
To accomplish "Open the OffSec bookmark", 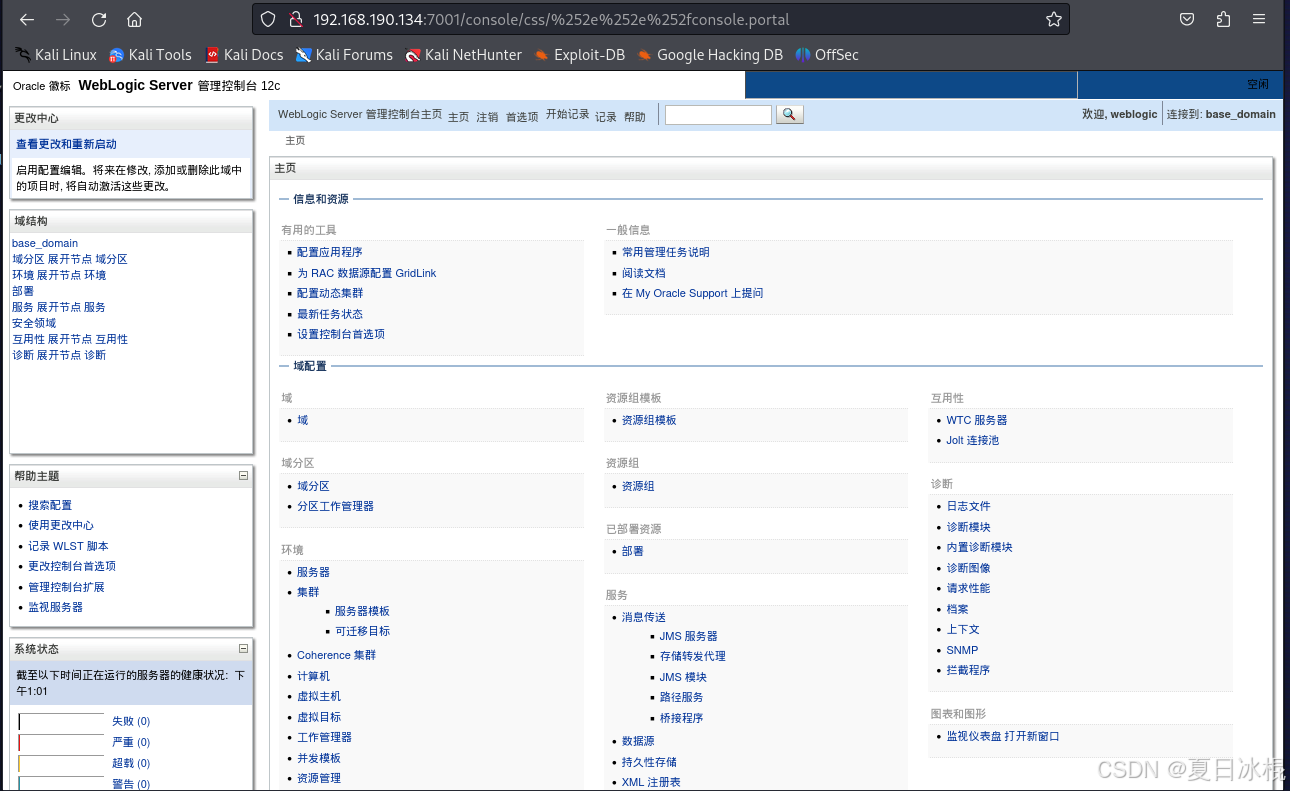I will click(x=827, y=55).
